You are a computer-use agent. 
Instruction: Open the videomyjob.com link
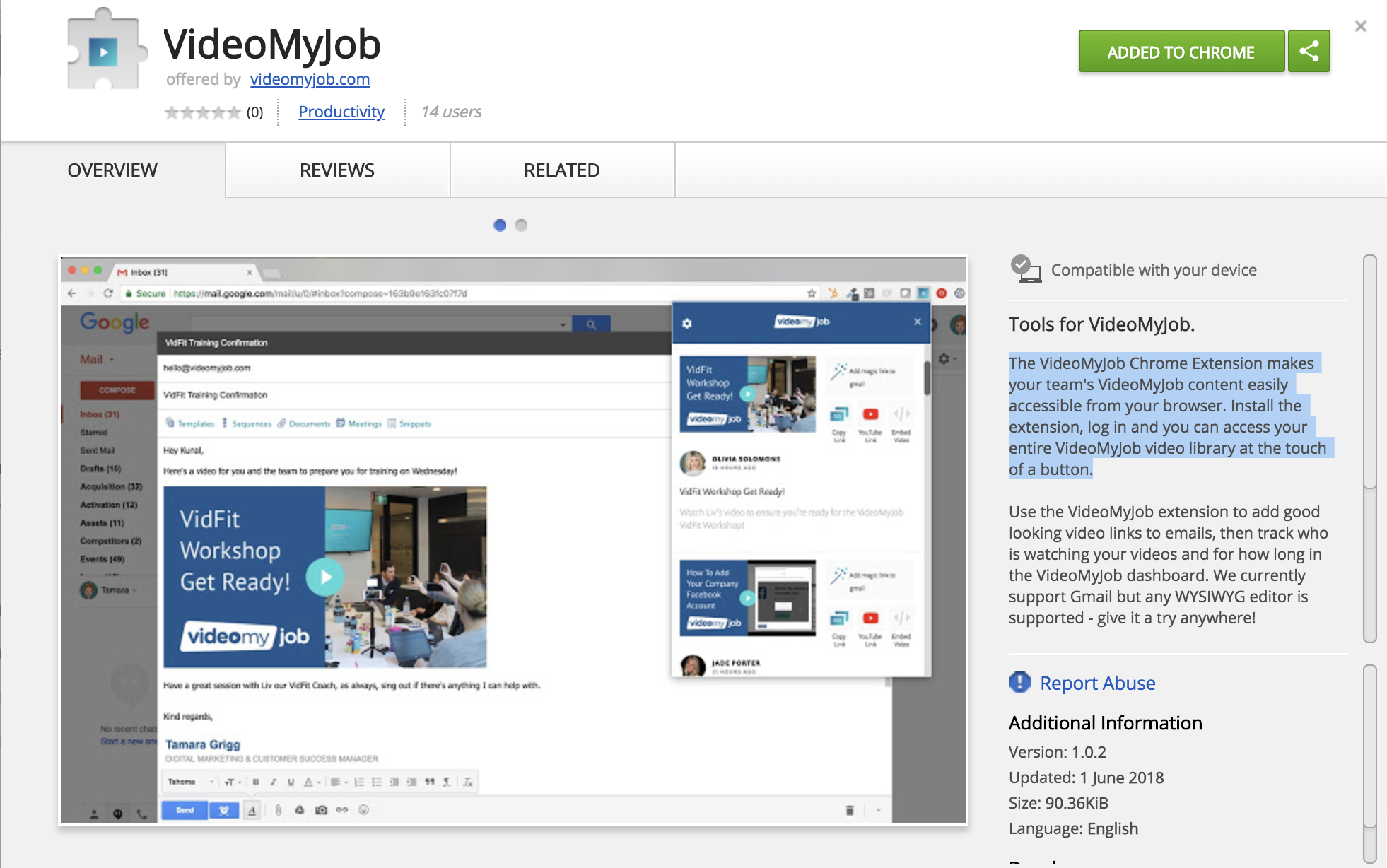tap(310, 79)
